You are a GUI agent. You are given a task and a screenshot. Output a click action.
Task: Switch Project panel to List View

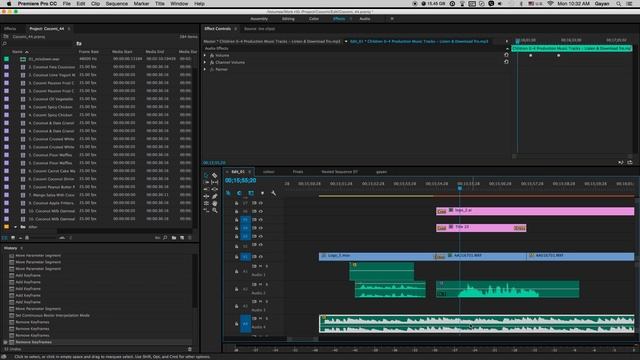coord(5,238)
